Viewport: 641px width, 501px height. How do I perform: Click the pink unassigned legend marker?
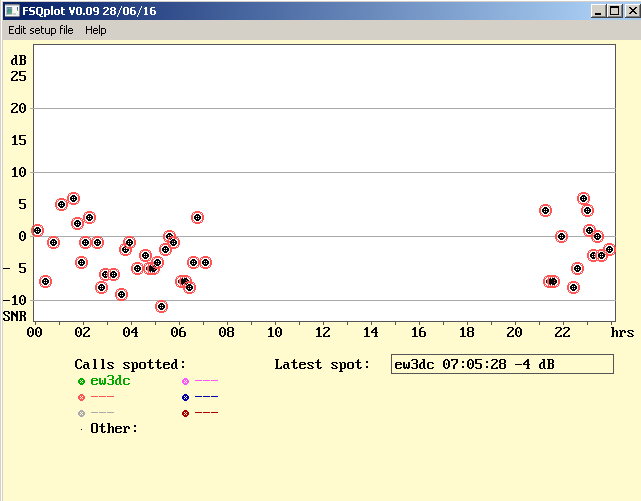[185, 381]
